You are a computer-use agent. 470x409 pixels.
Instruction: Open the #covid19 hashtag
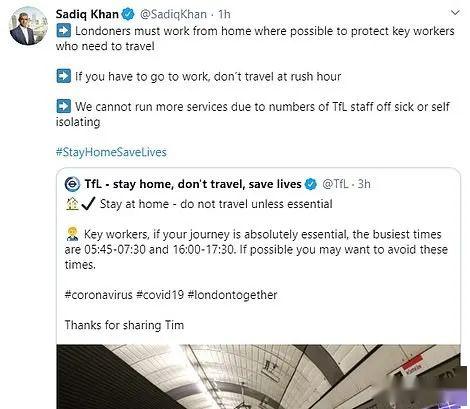pos(160,295)
